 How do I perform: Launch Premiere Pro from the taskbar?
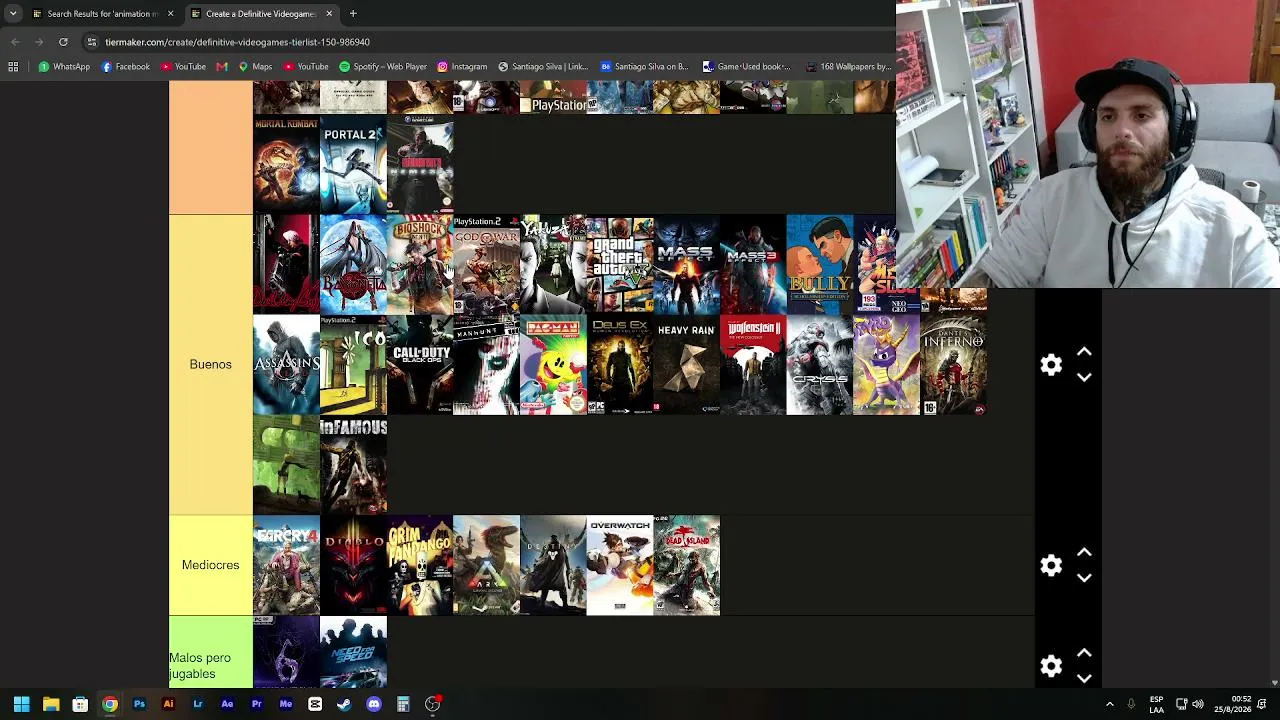pos(256,704)
